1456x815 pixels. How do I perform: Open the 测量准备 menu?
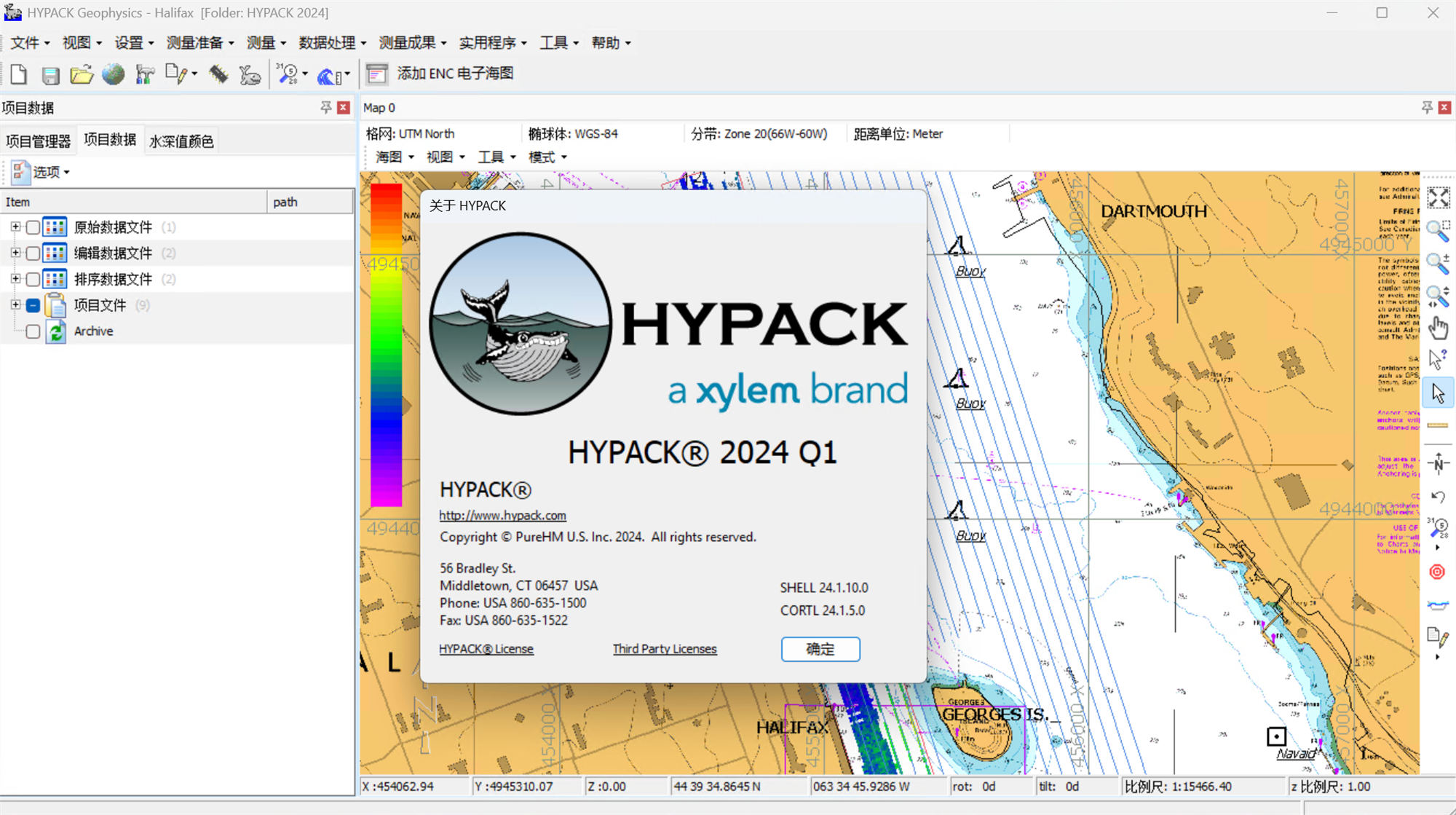tap(200, 43)
